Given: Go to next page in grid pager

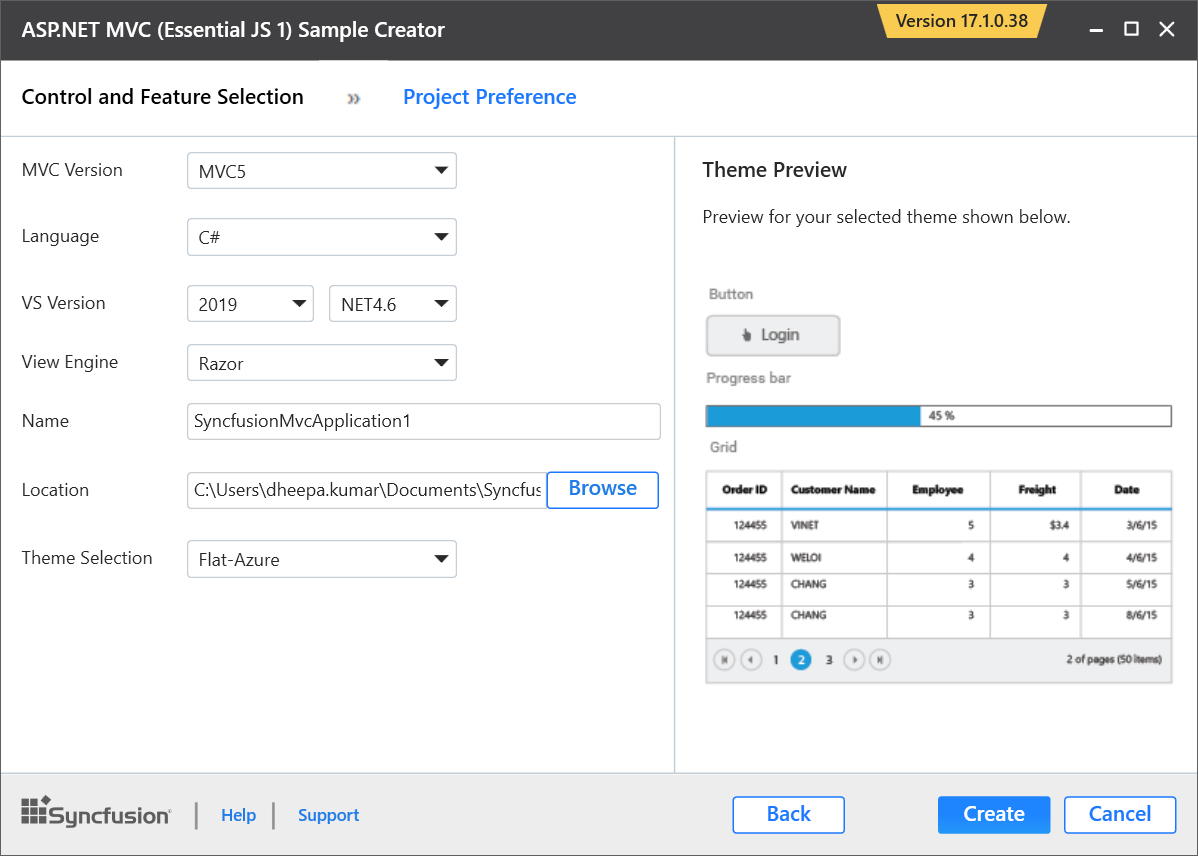Looking at the screenshot, I should coord(854,660).
